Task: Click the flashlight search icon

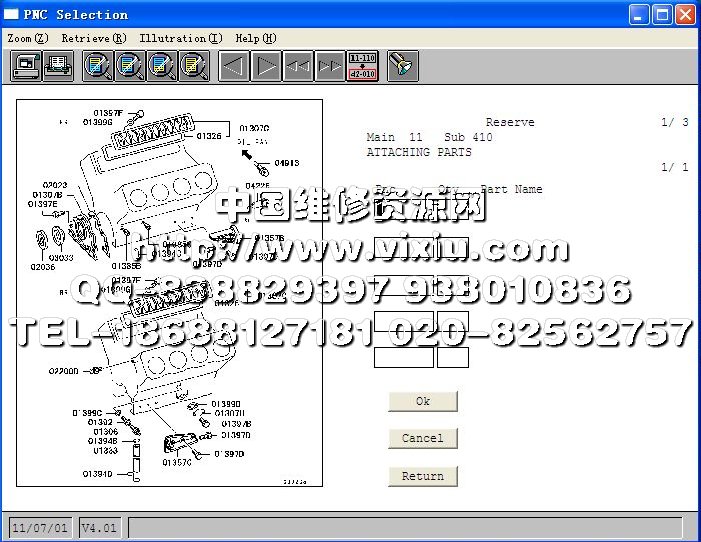Action: point(402,66)
